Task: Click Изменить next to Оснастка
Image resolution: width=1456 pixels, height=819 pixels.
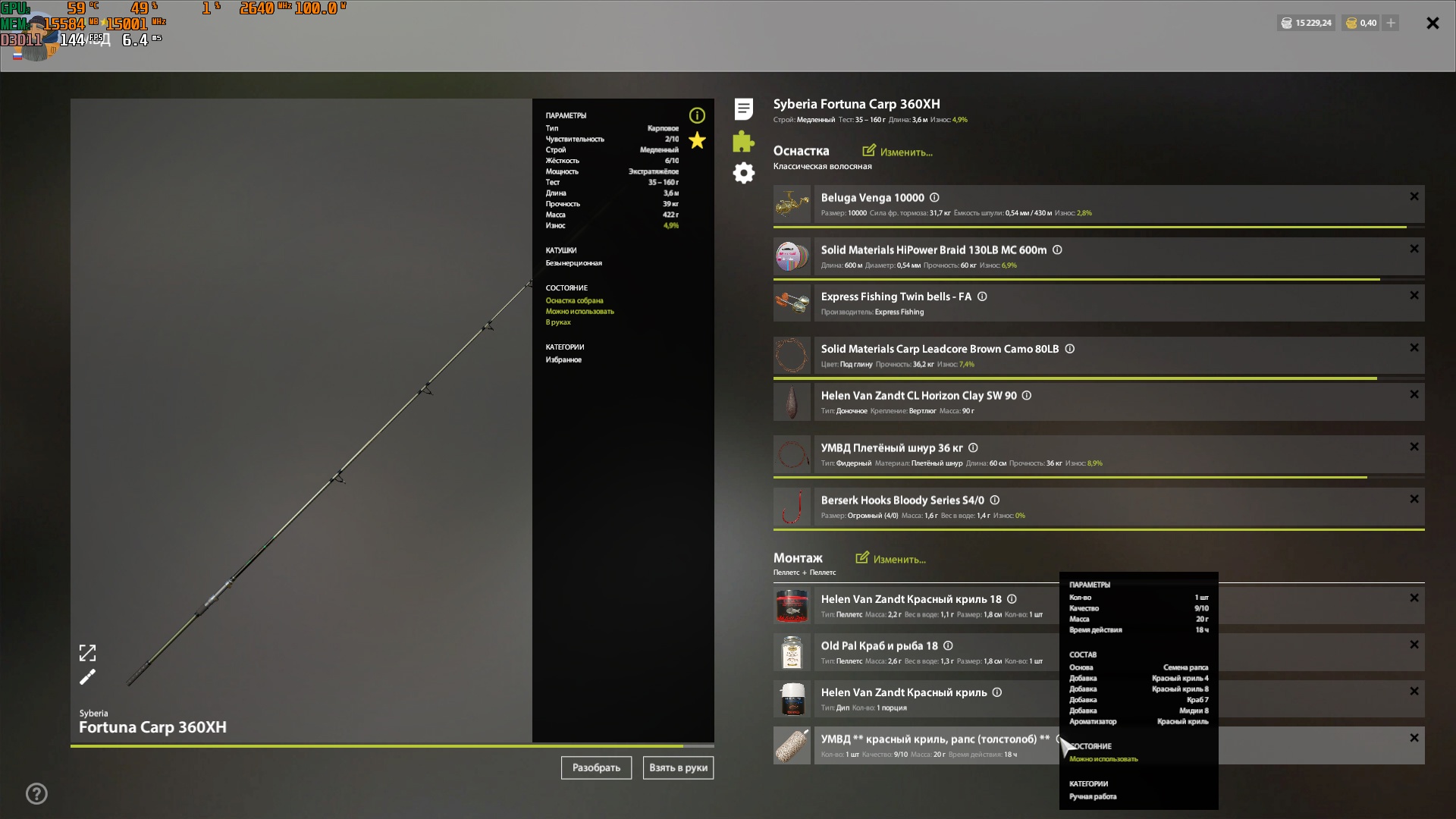Action: pos(898,152)
